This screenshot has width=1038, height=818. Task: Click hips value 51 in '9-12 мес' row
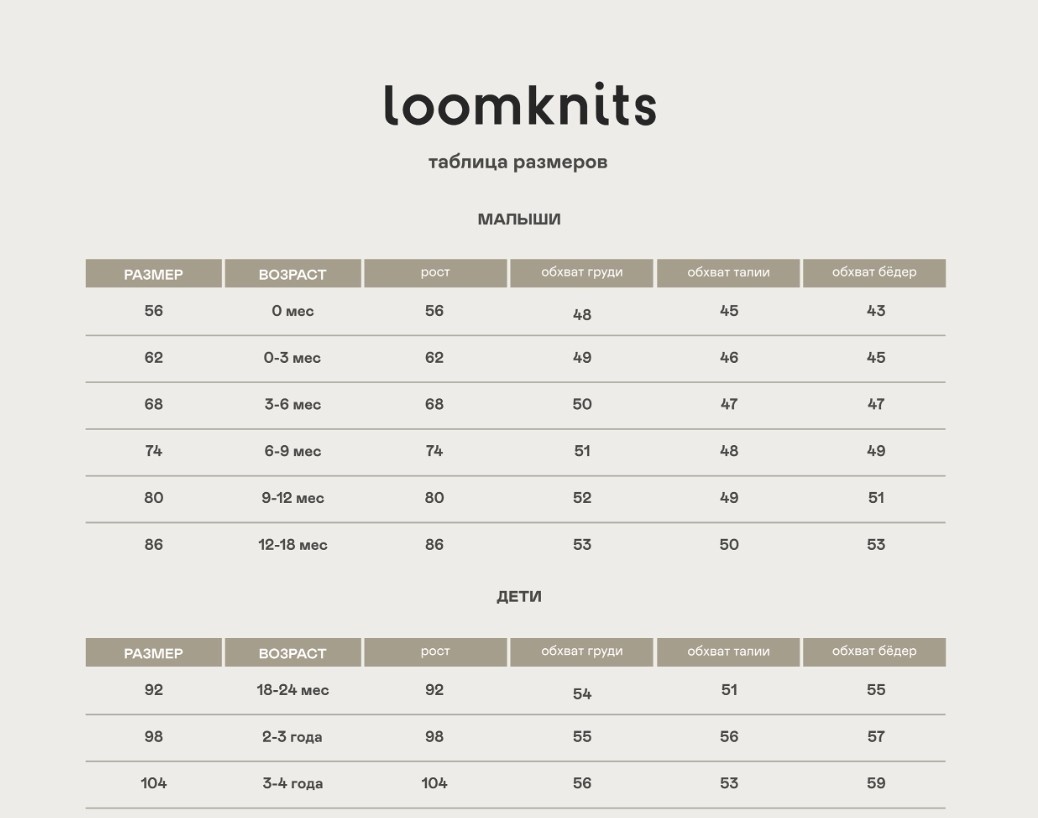[x=876, y=498]
